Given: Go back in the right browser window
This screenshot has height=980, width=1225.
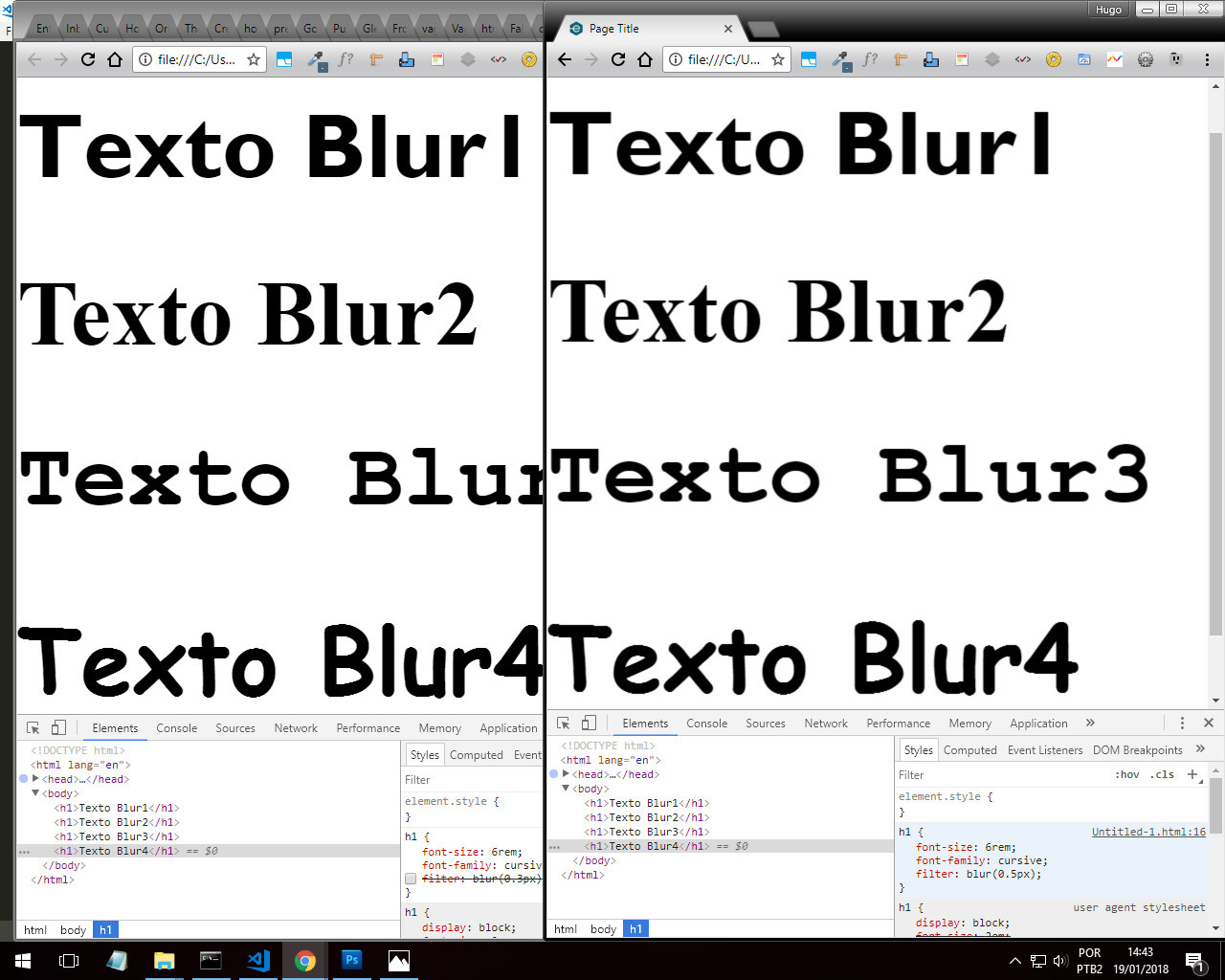Looking at the screenshot, I should (565, 59).
